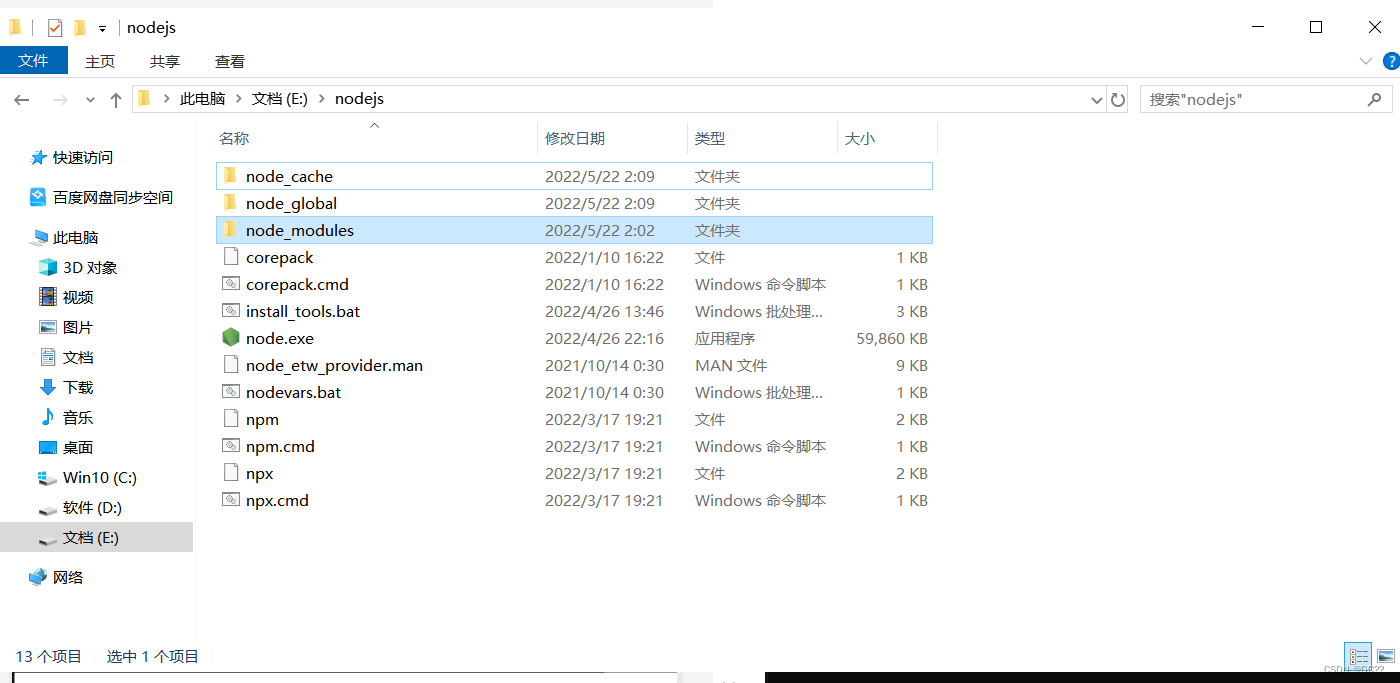The width and height of the screenshot is (1400, 683).
Task: Click the Quick access star icon
Action: point(39,157)
